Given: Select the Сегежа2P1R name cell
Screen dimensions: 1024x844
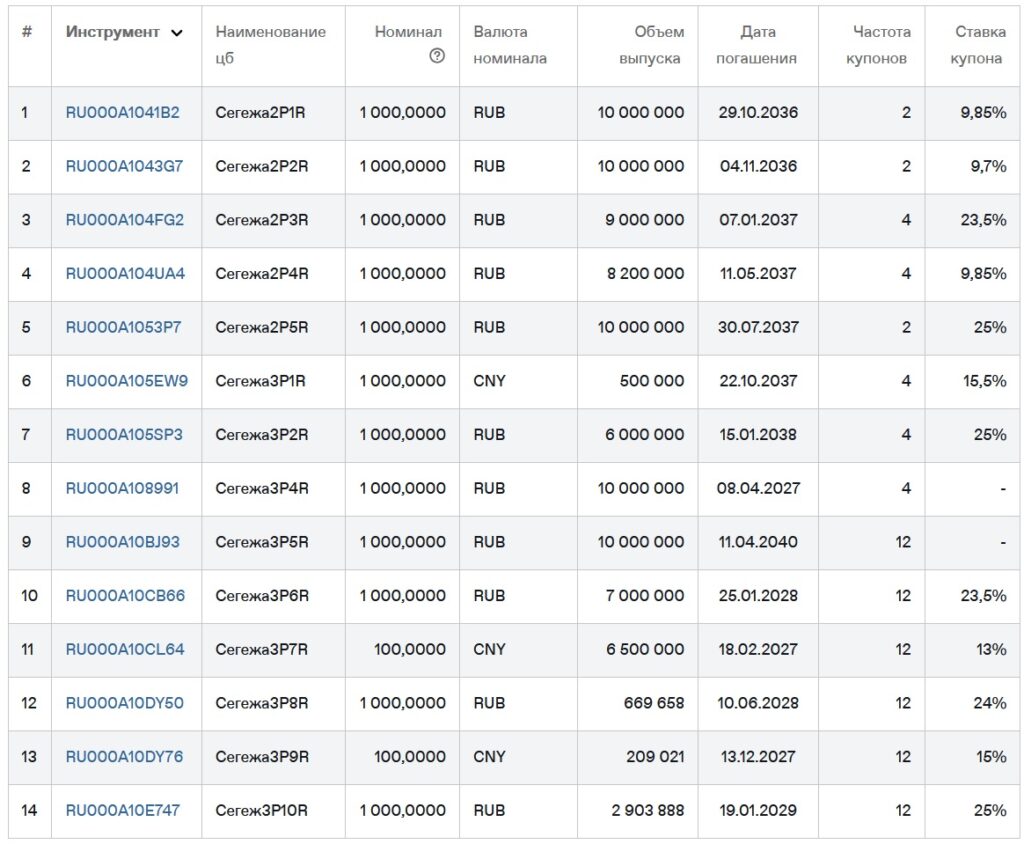Looking at the screenshot, I should tap(261, 112).
